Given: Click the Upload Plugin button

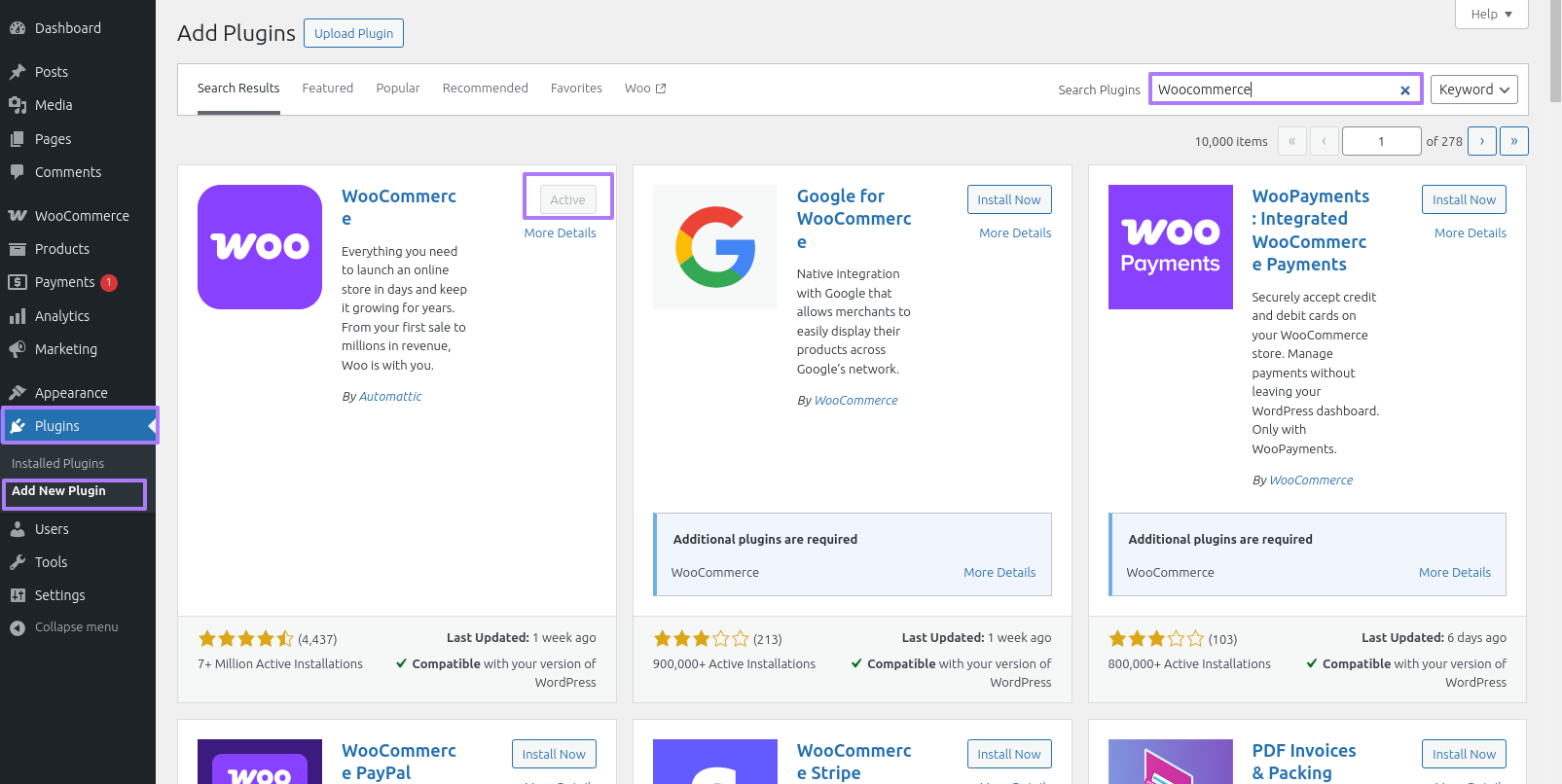Looking at the screenshot, I should tap(353, 33).
